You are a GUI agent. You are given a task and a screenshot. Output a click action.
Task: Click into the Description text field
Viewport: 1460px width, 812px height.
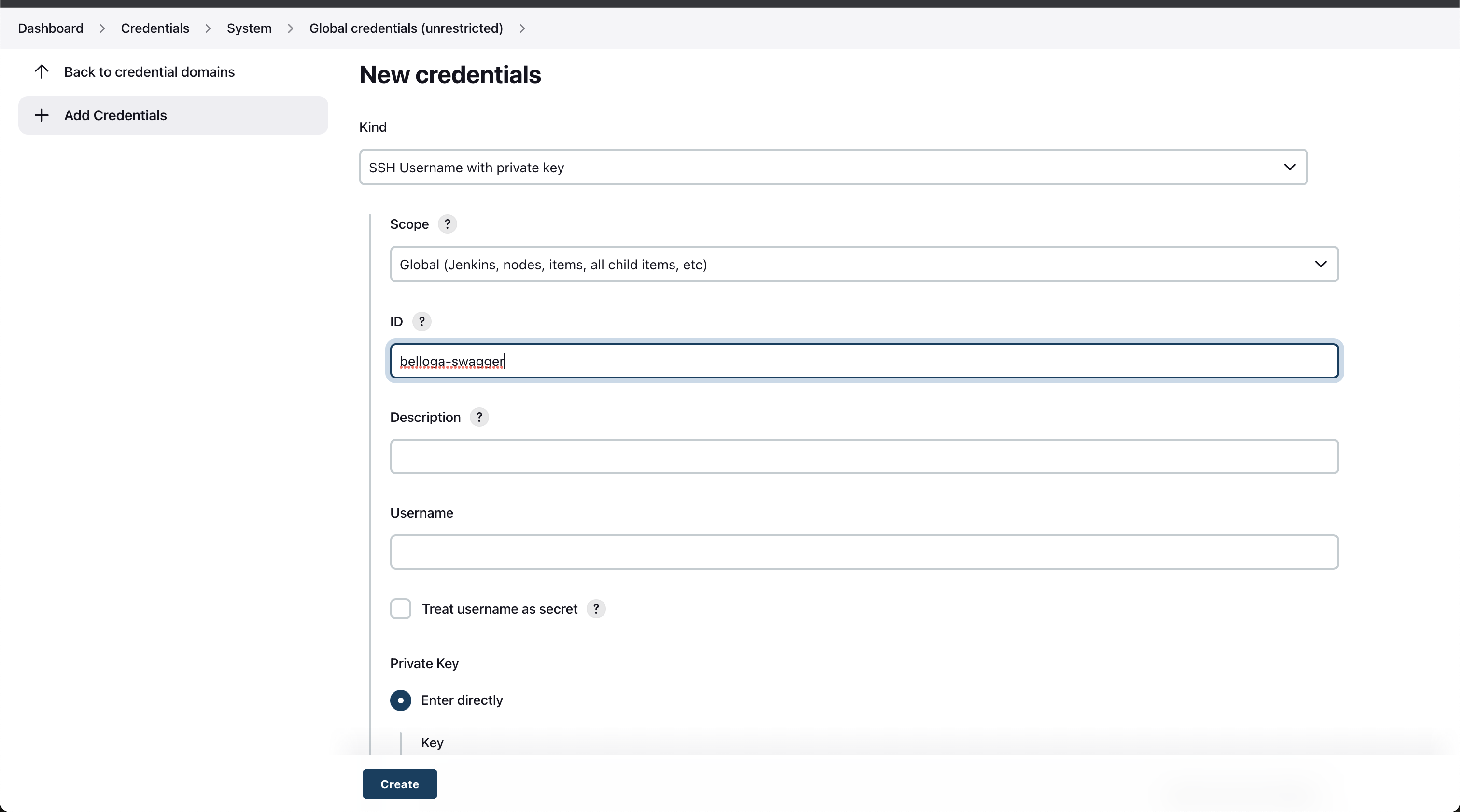tap(864, 457)
